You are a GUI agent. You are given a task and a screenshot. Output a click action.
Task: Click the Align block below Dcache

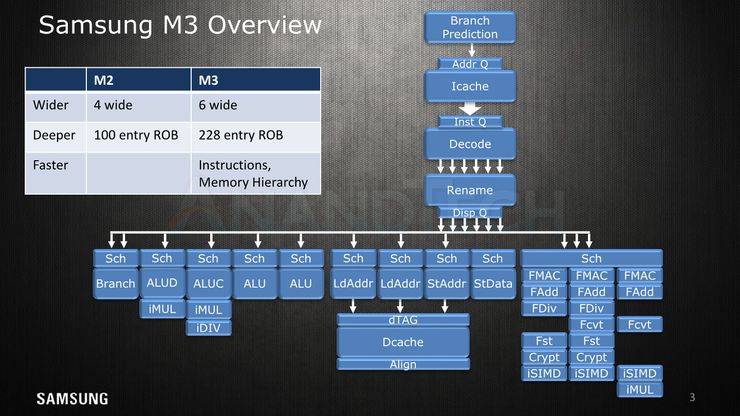pyautogui.click(x=403, y=364)
